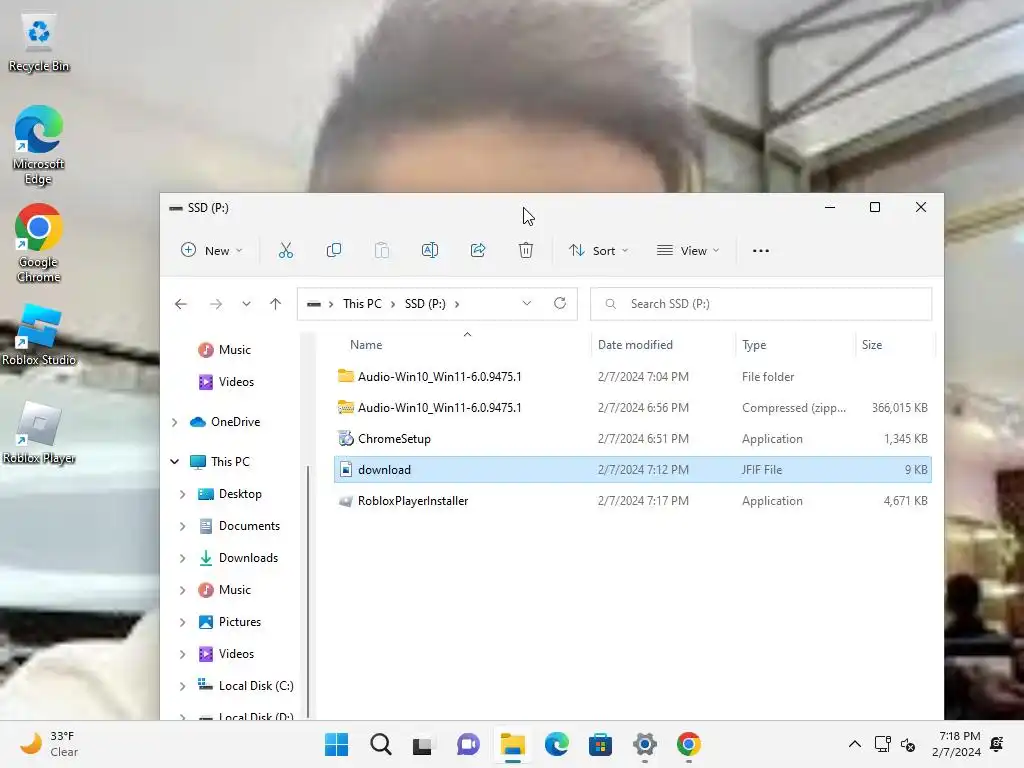Image resolution: width=1024 pixels, height=768 pixels.
Task: Click the network status tray icon
Action: click(882, 744)
